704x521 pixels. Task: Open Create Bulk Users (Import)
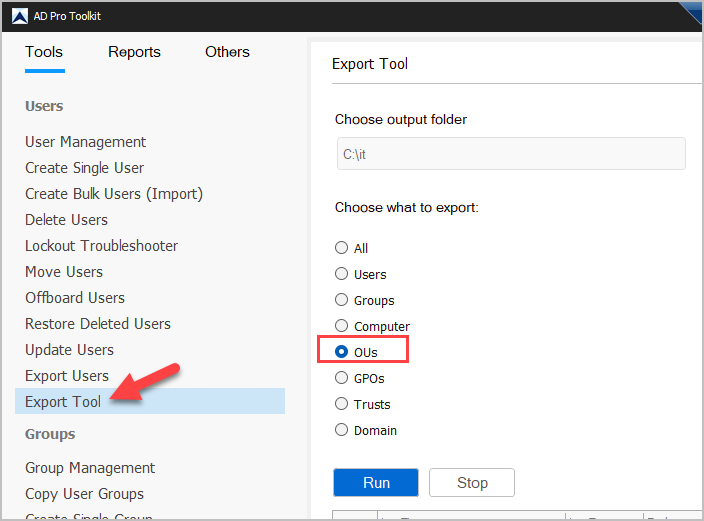point(114,194)
